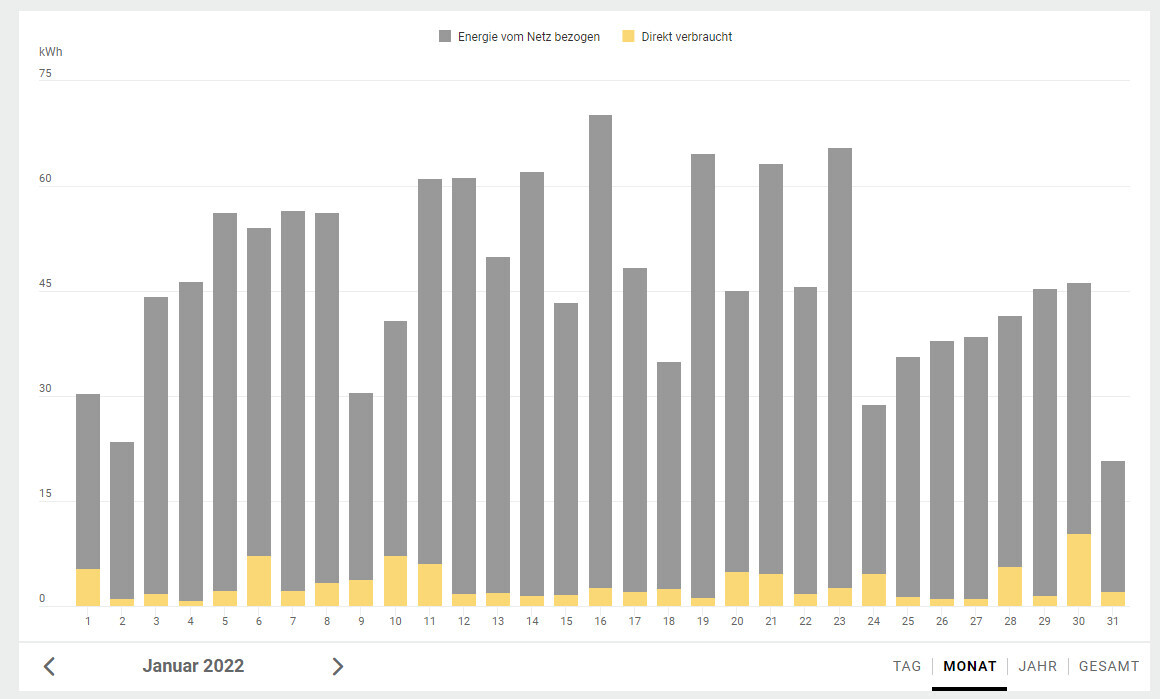Click day 31 label on x-axis
The height and width of the screenshot is (699, 1160).
click(x=1113, y=622)
